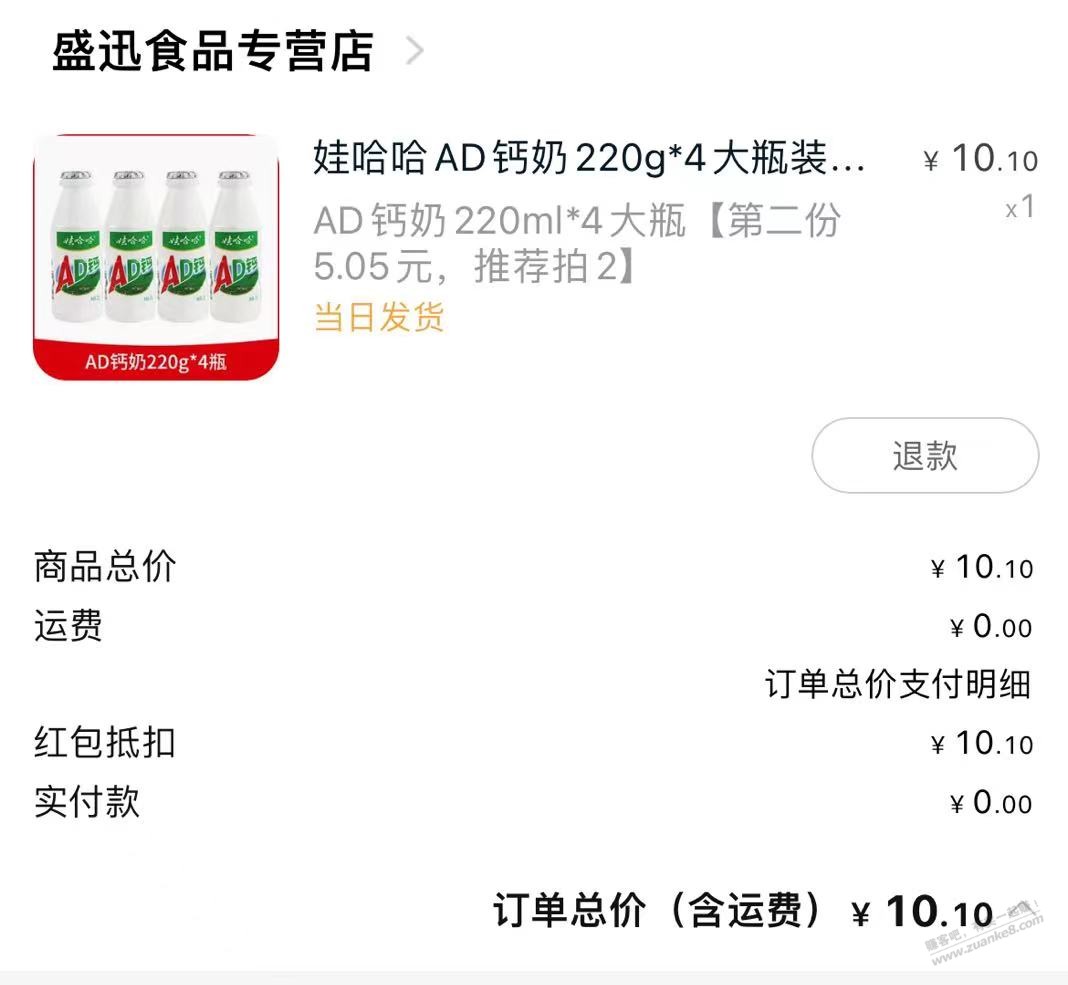Open 订单总价支付明细 payment details
1068x985 pixels.
click(x=897, y=685)
